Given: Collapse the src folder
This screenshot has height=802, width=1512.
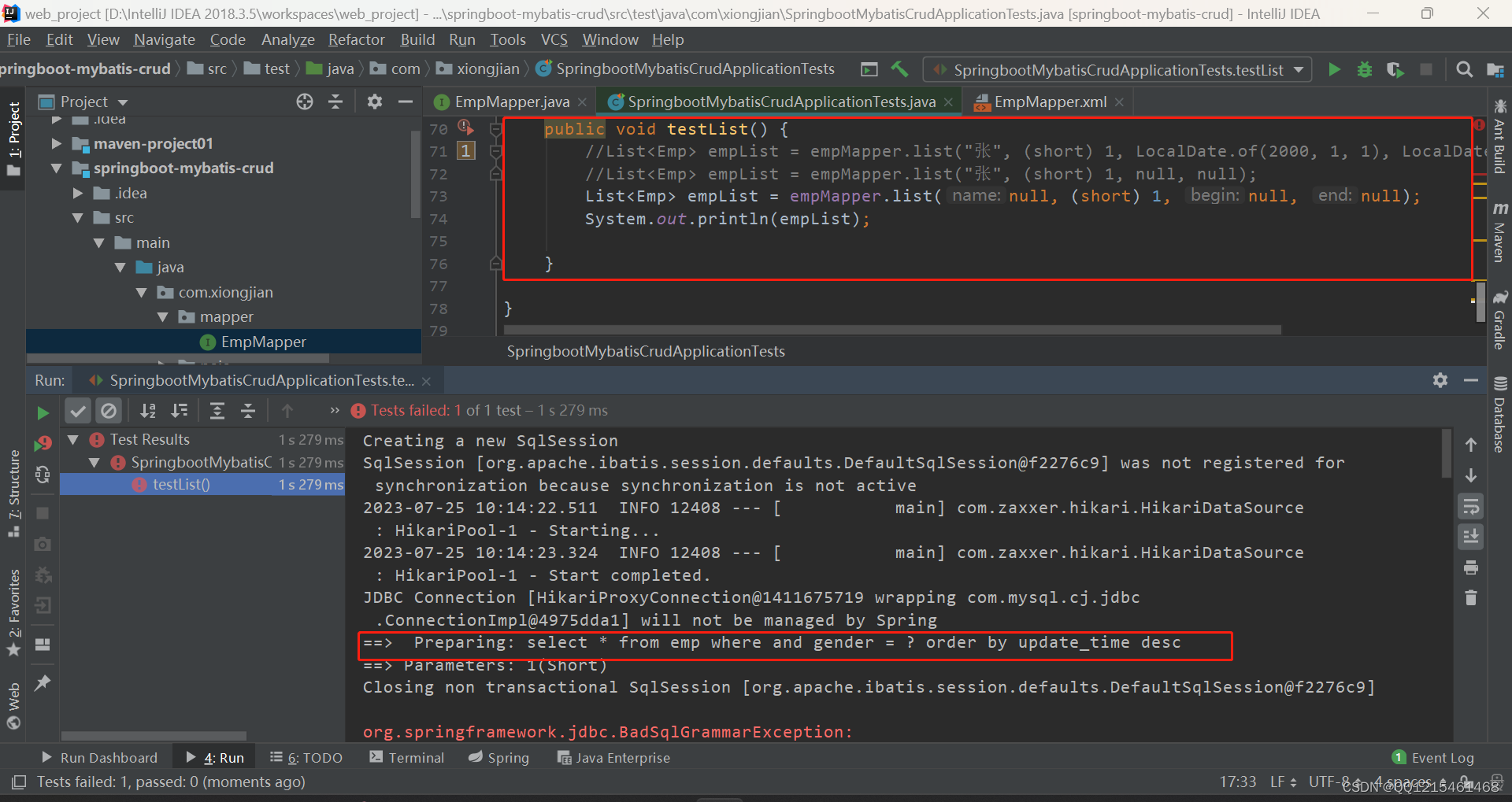Looking at the screenshot, I should [x=77, y=218].
